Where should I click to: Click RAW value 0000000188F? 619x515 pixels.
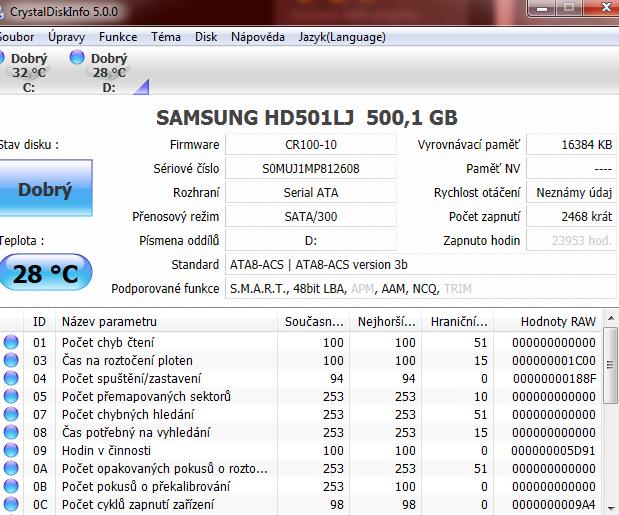554,378
